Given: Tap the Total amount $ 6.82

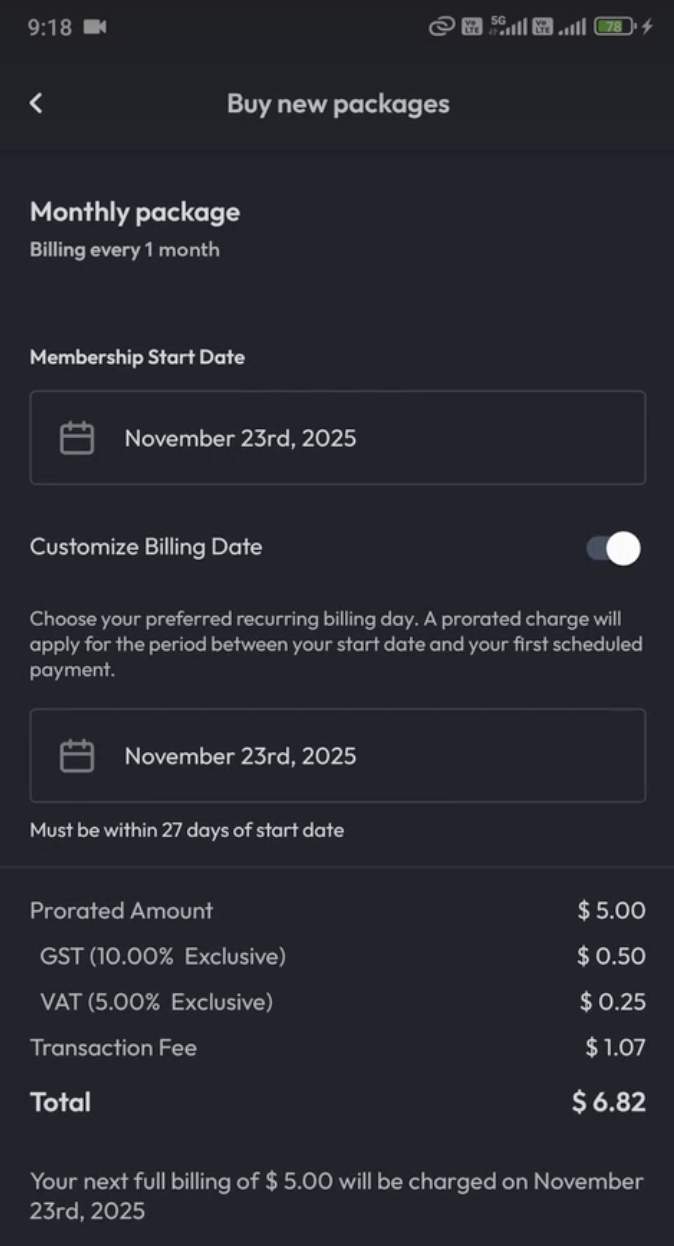Looking at the screenshot, I should [x=609, y=1102].
